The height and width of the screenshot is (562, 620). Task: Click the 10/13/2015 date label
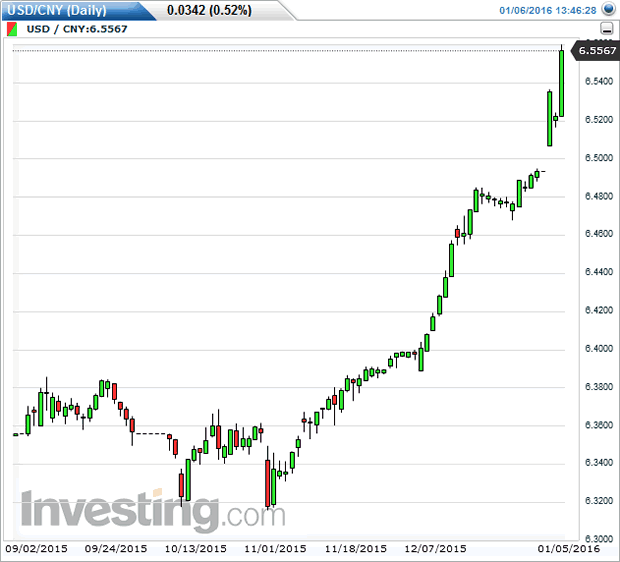[196, 549]
